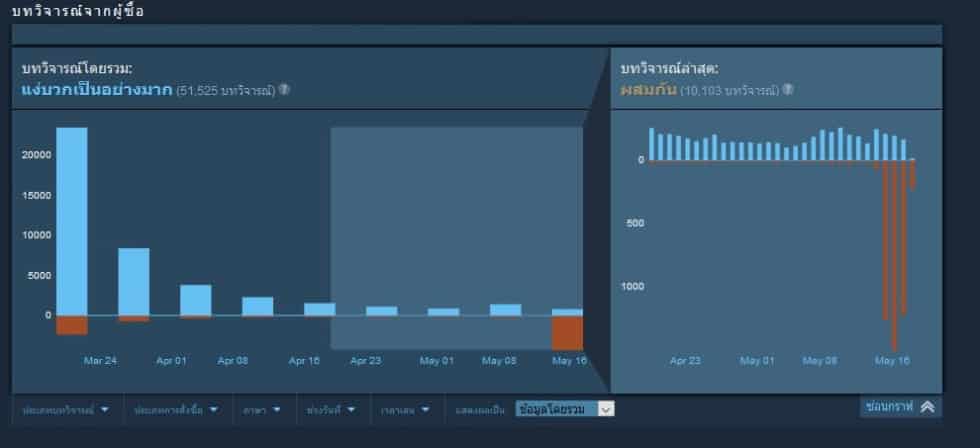Open the date range (ช่วงวันที่) filter dropdown

click(x=331, y=410)
